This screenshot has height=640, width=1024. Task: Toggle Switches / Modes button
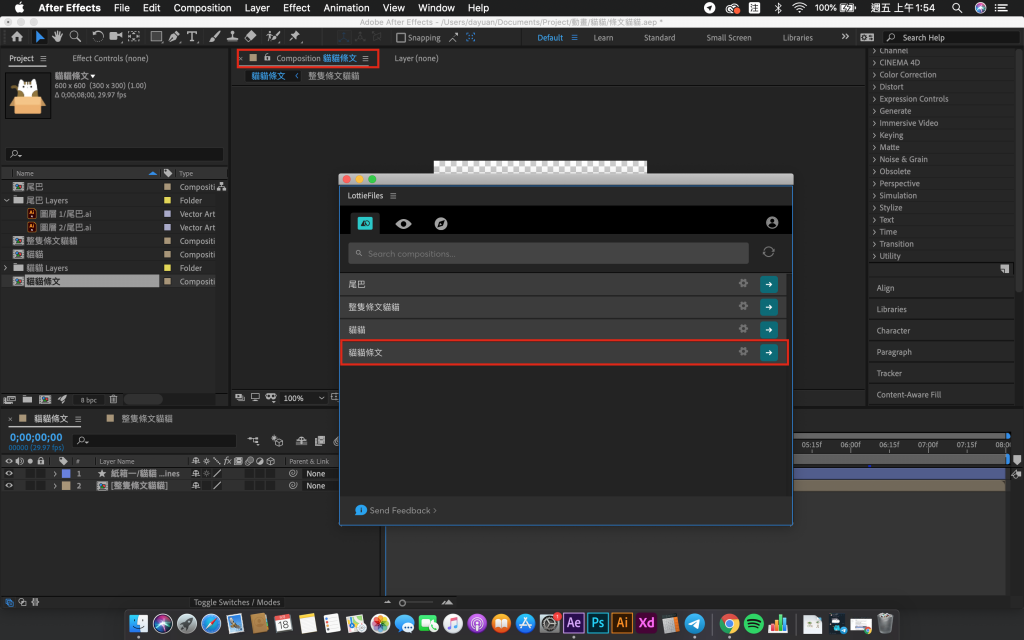[236, 602]
